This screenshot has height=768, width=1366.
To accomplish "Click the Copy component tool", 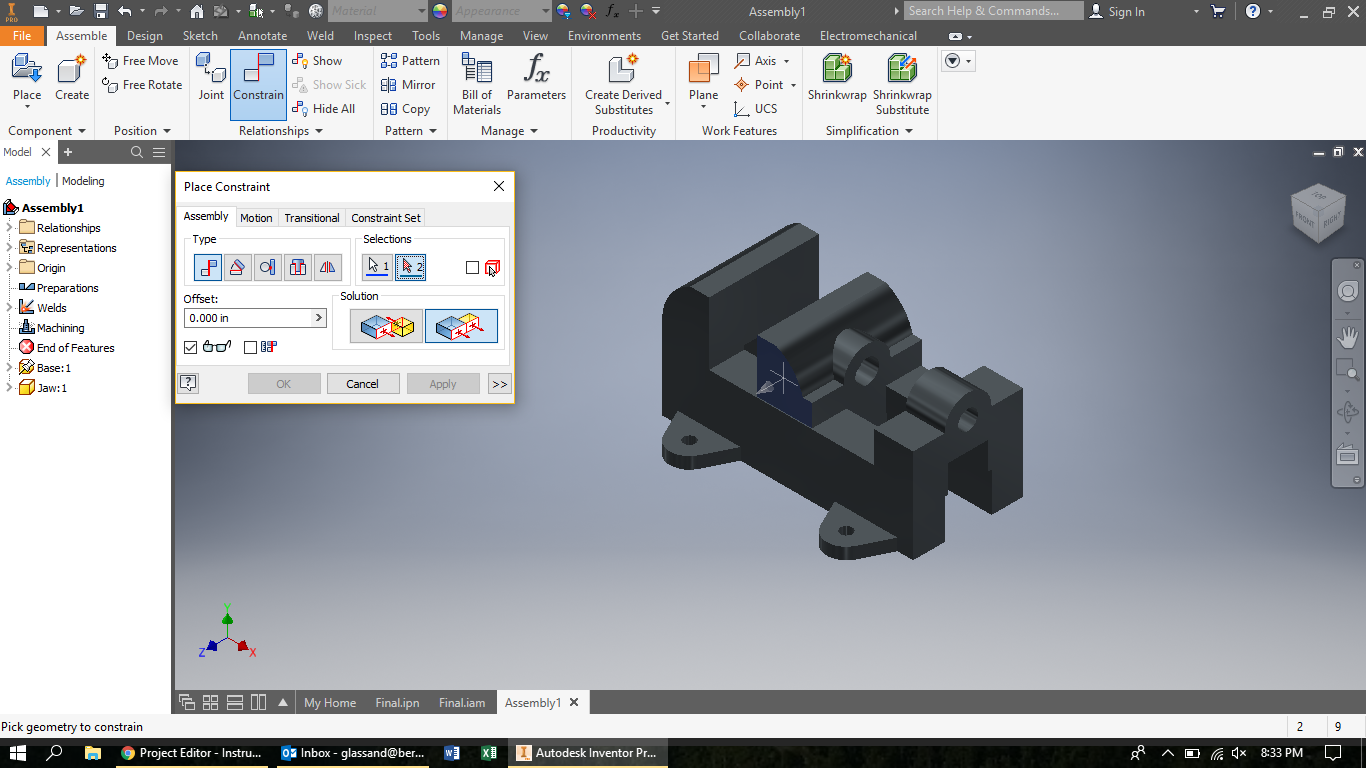I will pos(405,109).
